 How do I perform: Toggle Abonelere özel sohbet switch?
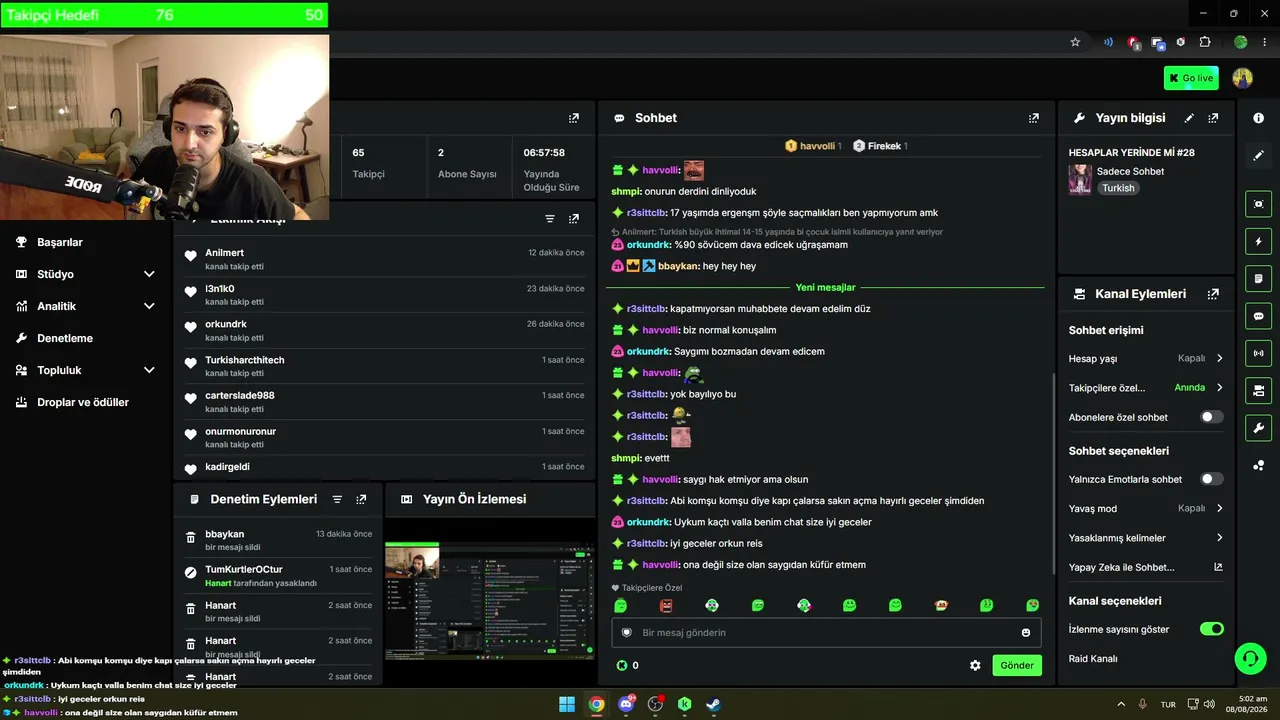1211,417
